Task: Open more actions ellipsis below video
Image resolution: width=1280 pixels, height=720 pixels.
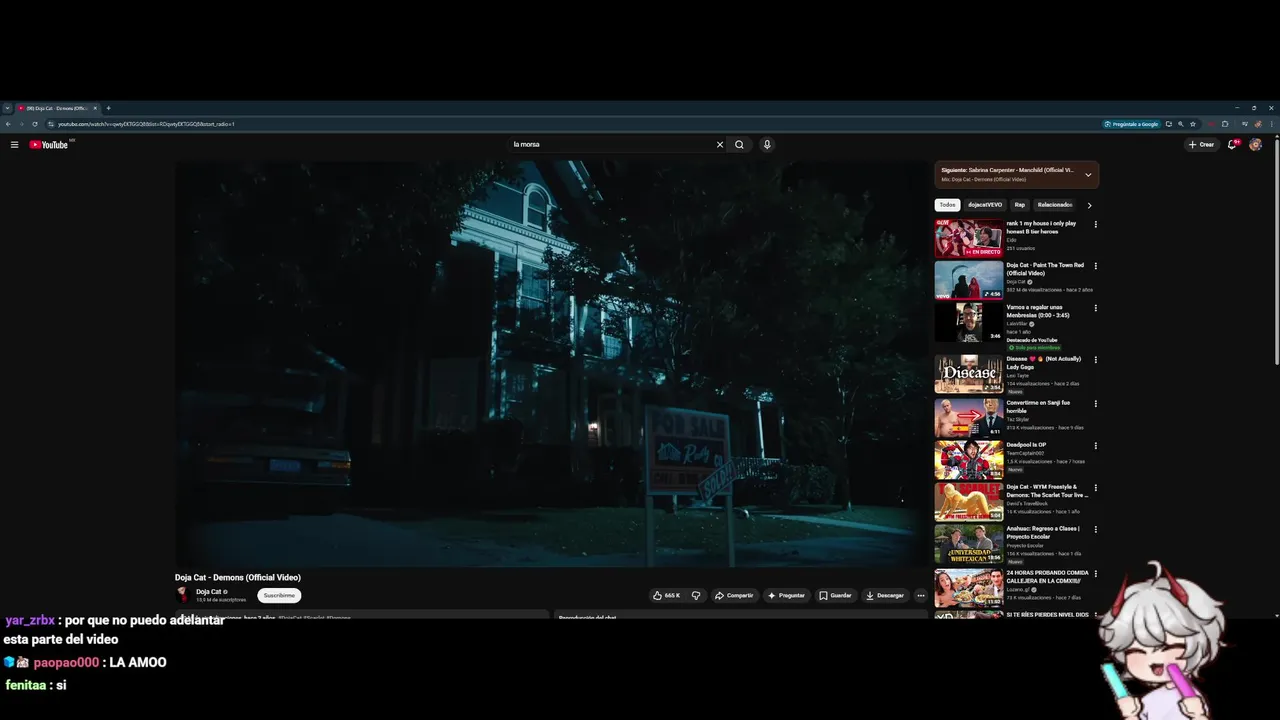Action: click(x=921, y=595)
